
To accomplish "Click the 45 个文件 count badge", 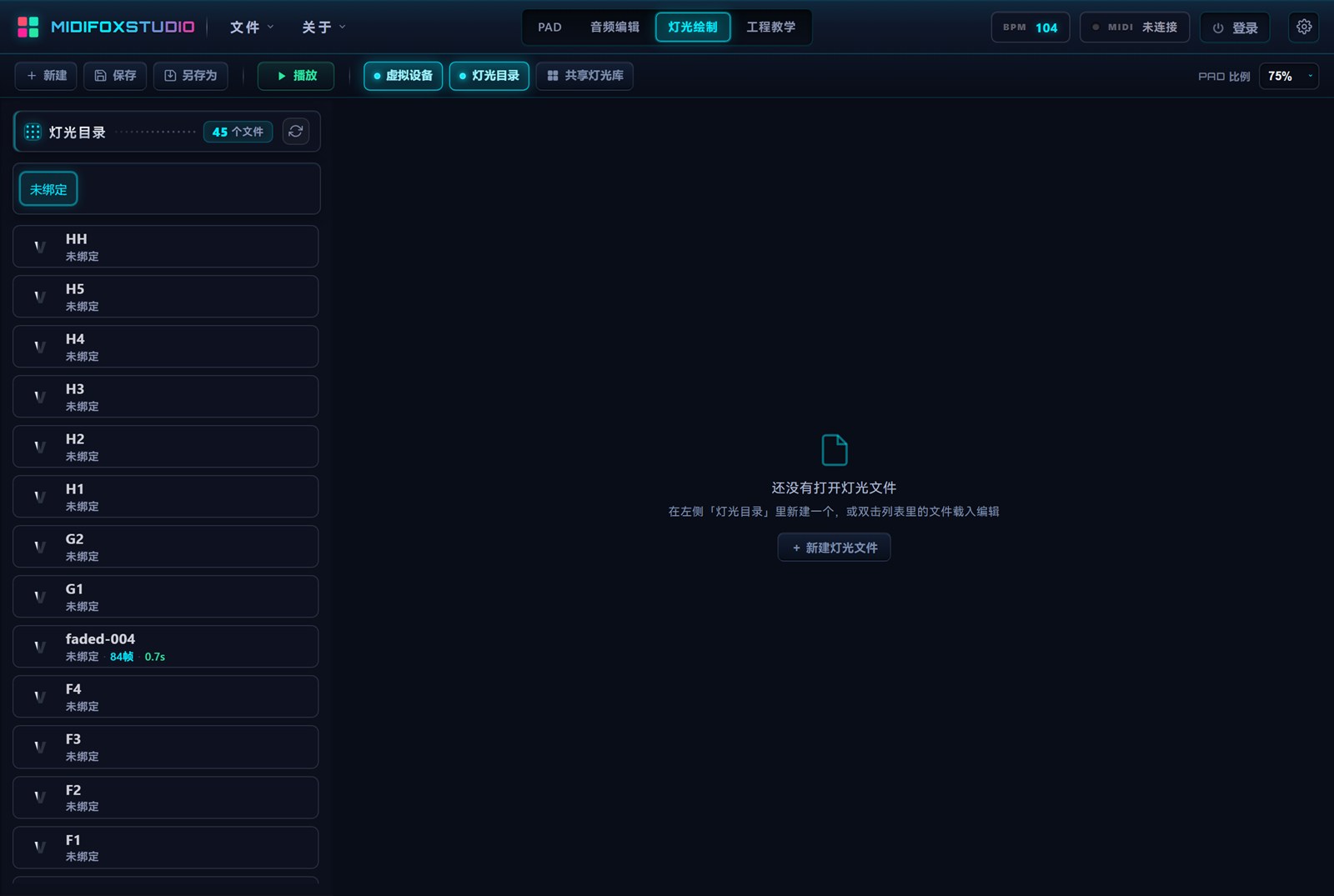I will 238,132.
